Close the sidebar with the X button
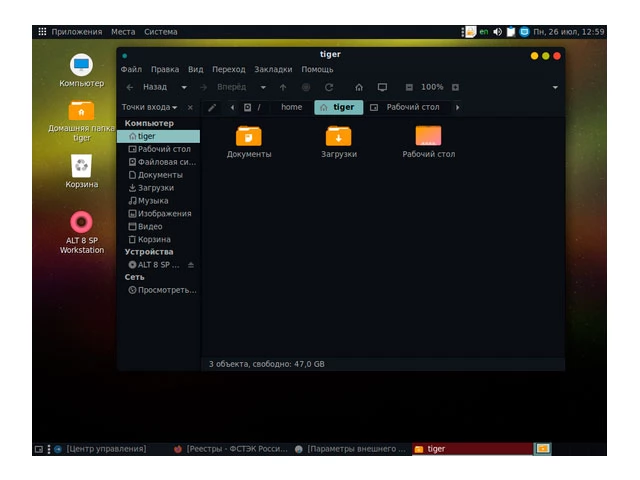The width and height of the screenshot is (640, 480). [190, 107]
